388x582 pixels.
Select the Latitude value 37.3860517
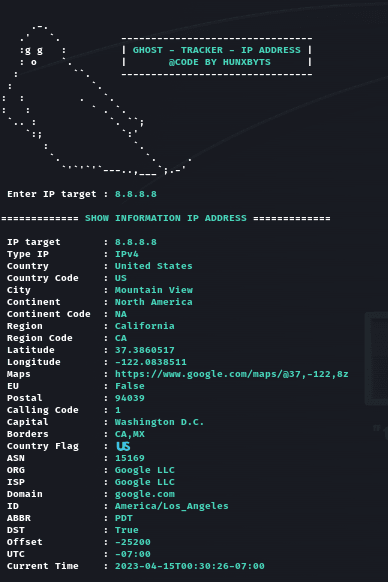(x=144, y=350)
